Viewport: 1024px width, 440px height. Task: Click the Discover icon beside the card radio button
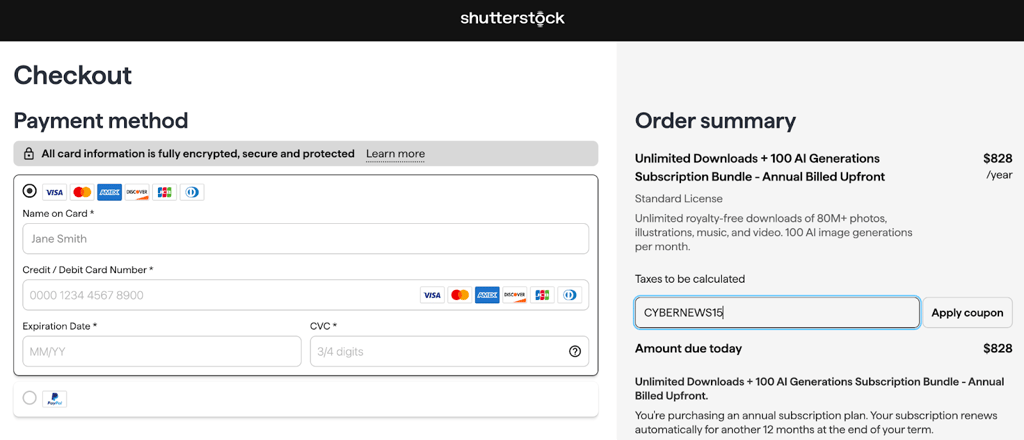tap(137, 192)
